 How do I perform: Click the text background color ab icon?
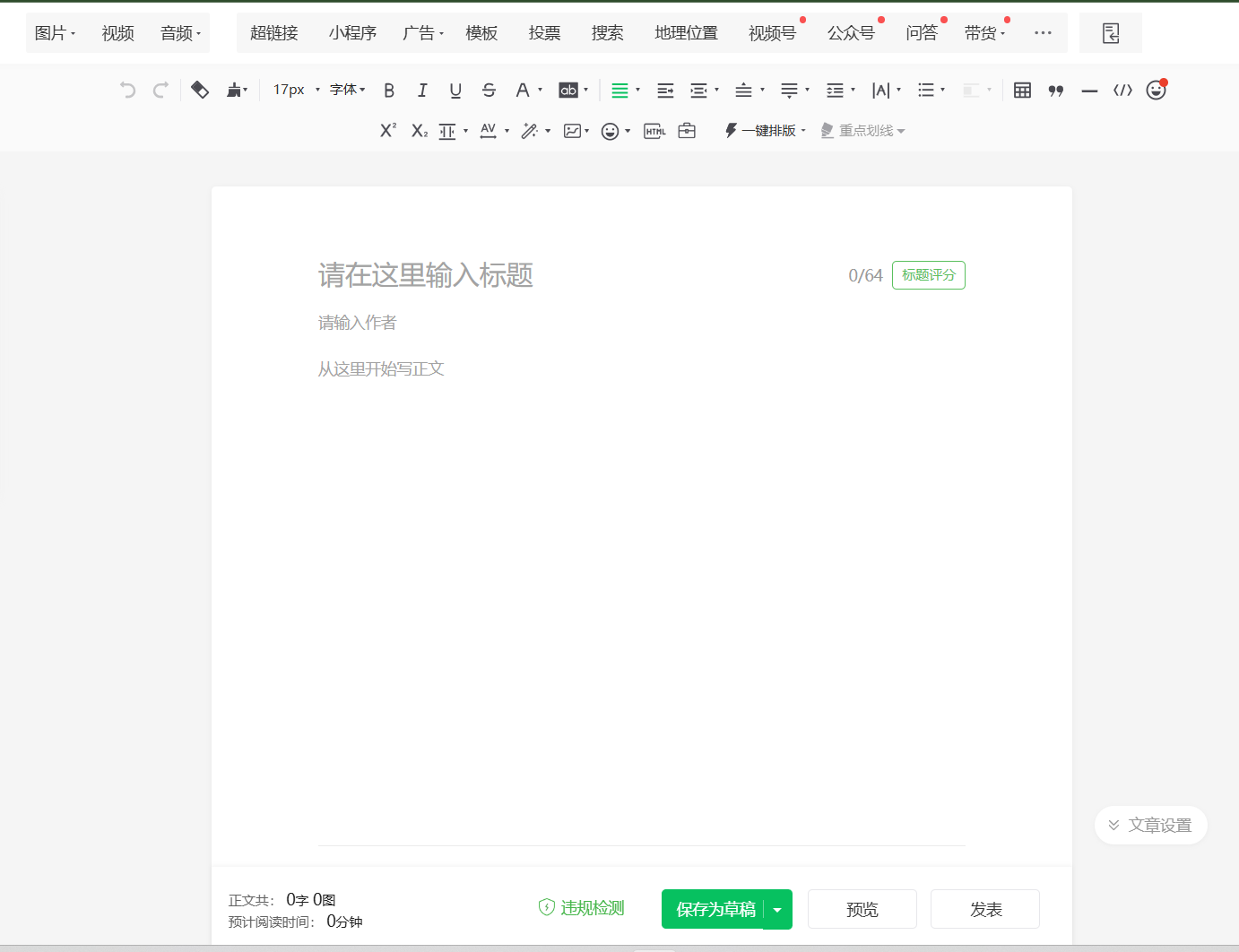tap(568, 90)
